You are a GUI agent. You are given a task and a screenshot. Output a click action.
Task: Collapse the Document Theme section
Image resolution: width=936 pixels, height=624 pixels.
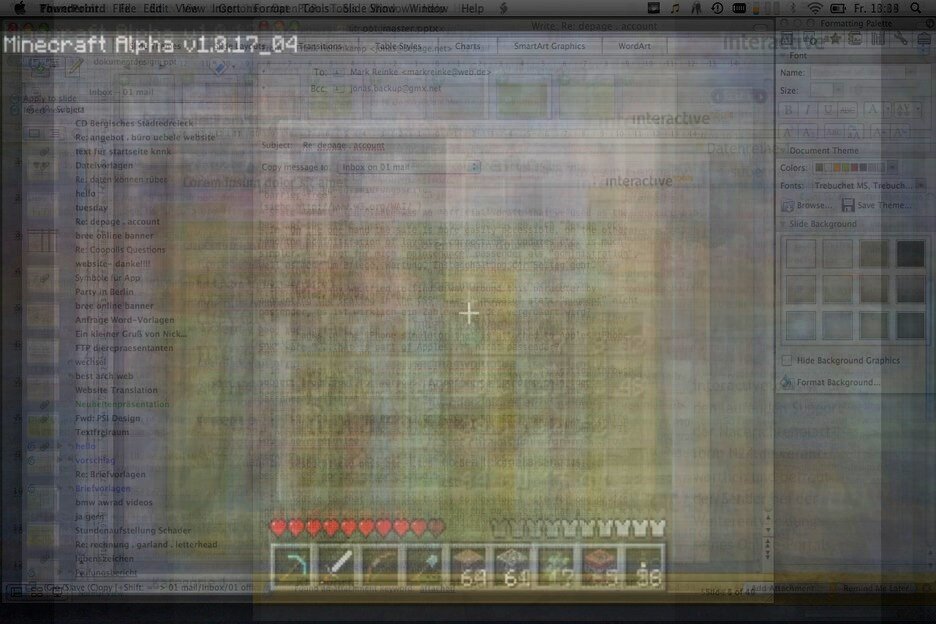click(x=783, y=150)
